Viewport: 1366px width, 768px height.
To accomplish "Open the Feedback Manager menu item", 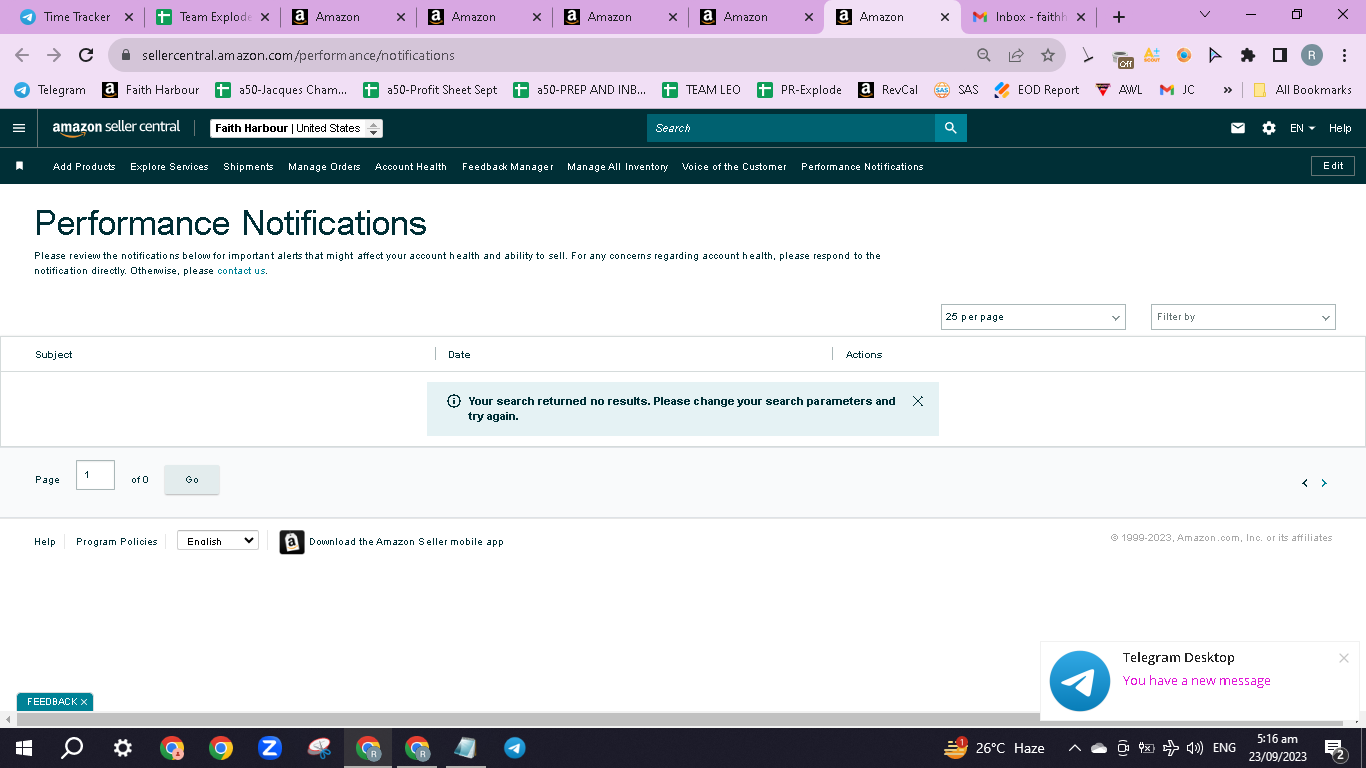I will [x=508, y=167].
